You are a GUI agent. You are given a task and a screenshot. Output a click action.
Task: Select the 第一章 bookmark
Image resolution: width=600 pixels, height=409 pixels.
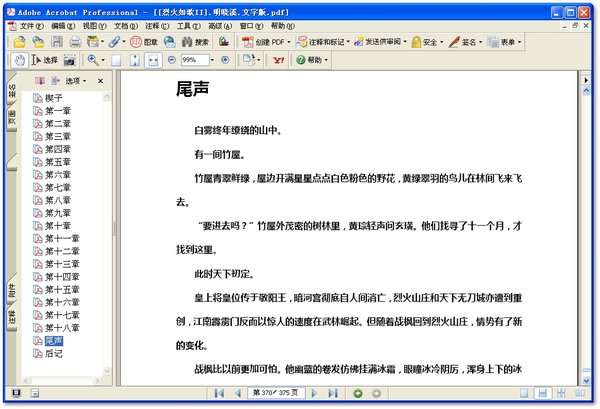point(58,111)
